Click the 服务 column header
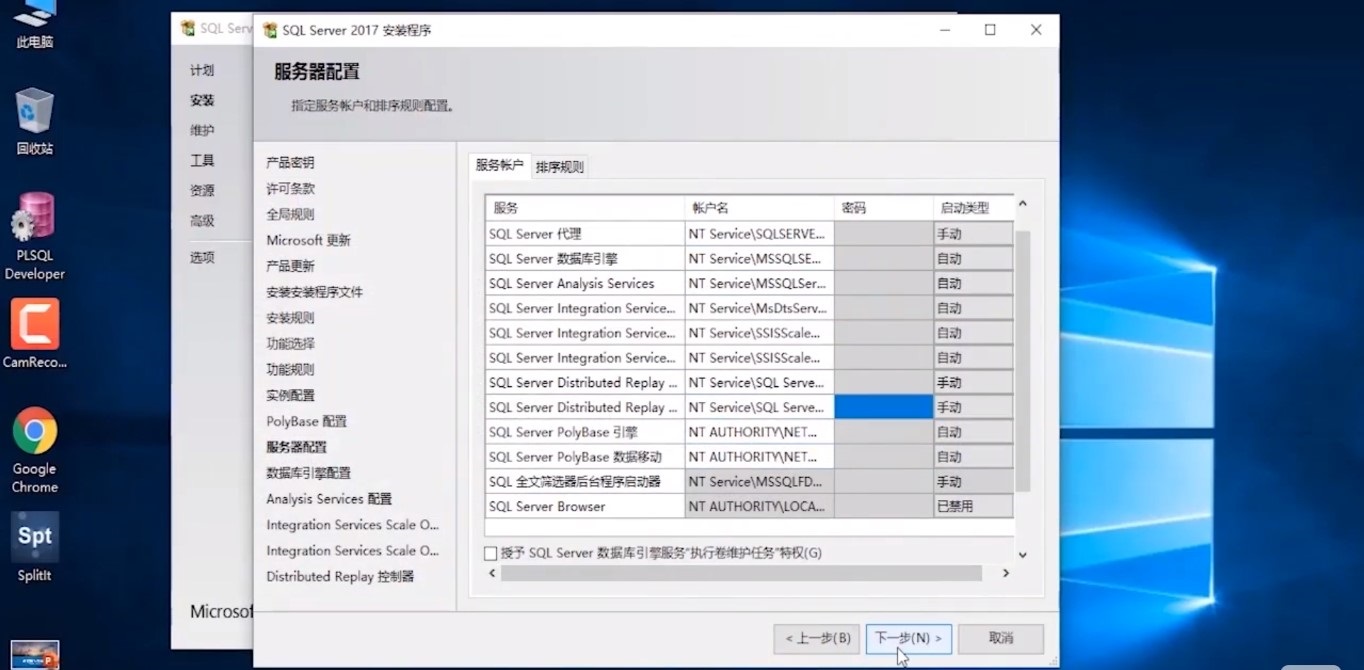 pyautogui.click(x=585, y=208)
